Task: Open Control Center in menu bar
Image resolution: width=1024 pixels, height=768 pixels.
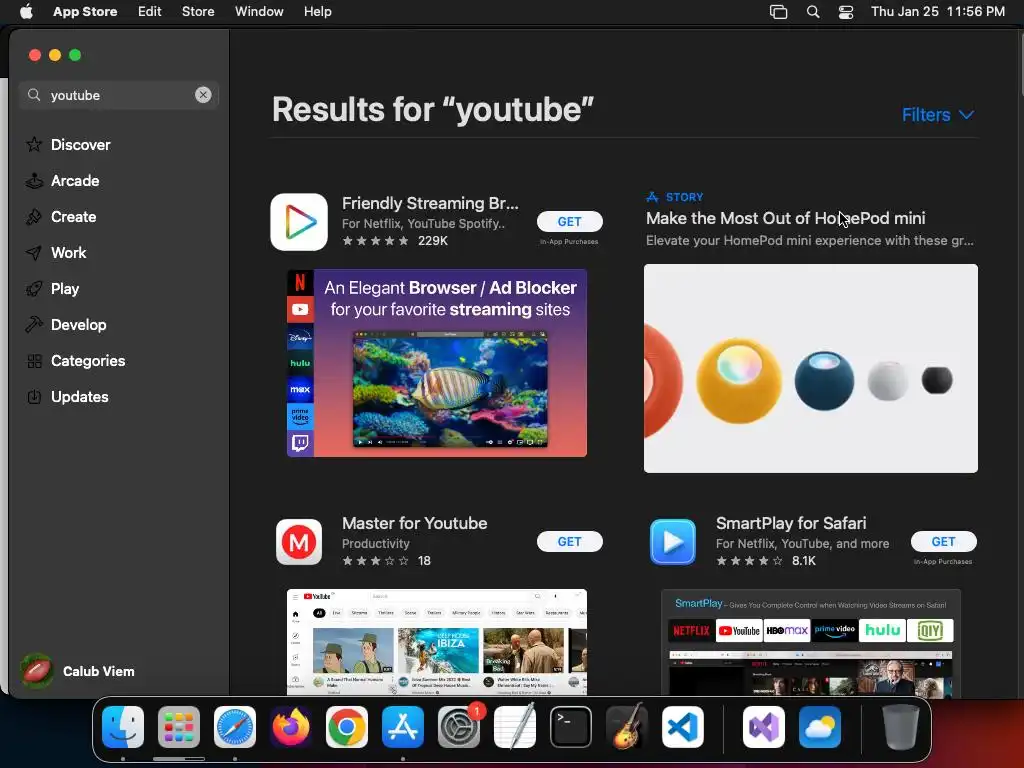Action: pyautogui.click(x=846, y=12)
